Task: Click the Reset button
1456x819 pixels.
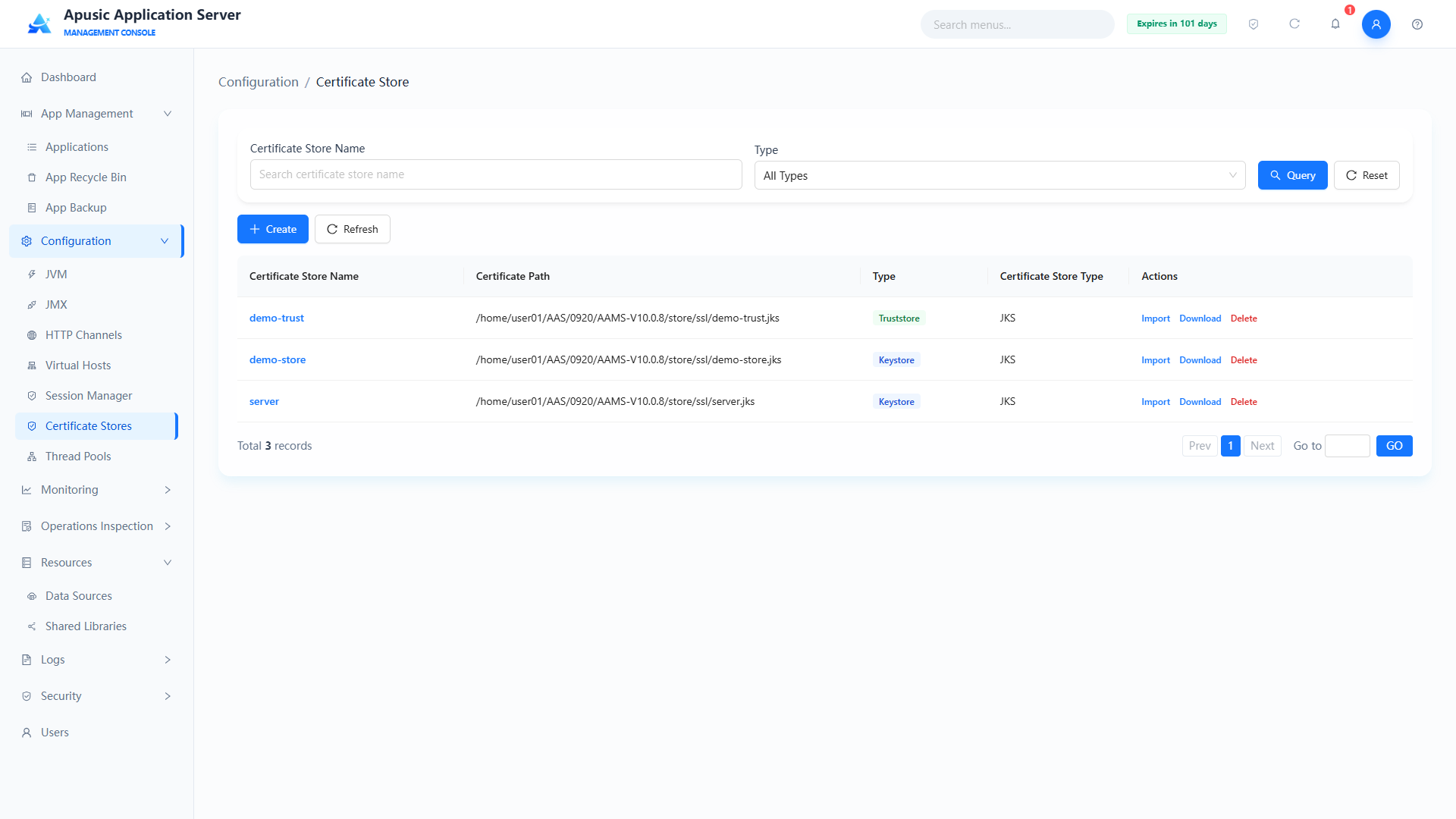Action: click(1367, 175)
